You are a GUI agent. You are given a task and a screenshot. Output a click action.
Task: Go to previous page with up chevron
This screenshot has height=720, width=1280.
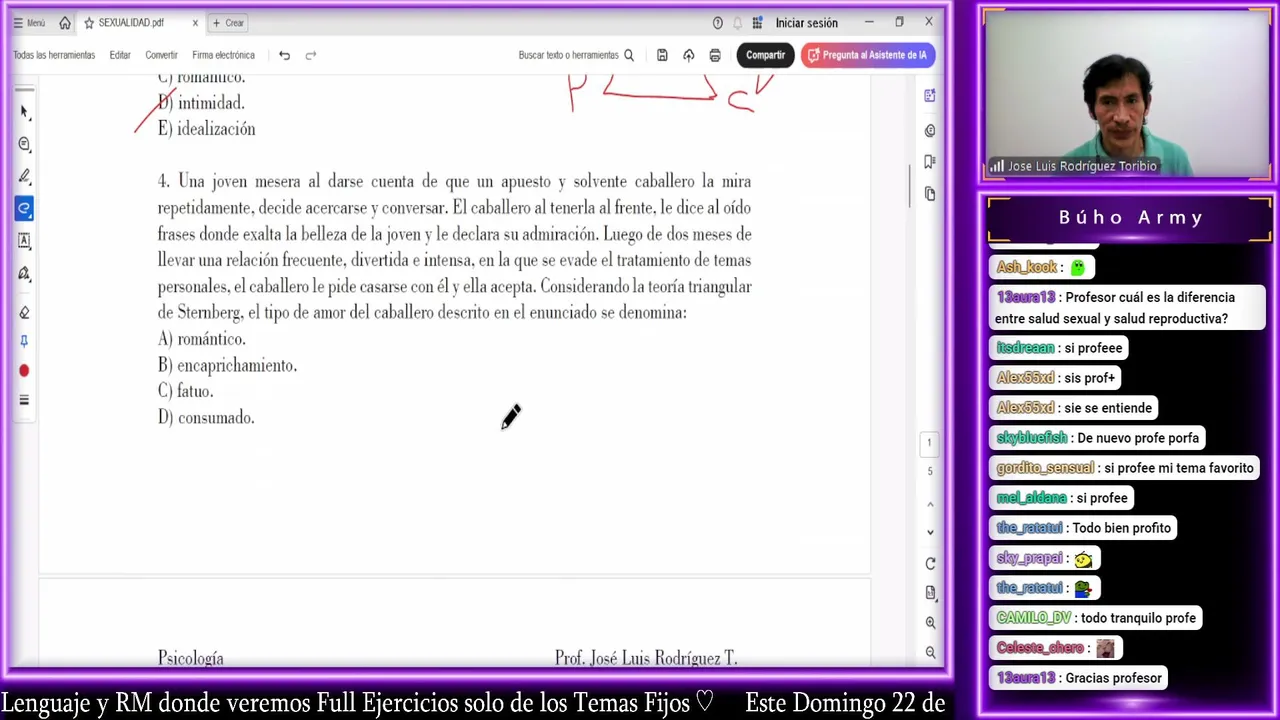click(x=930, y=505)
